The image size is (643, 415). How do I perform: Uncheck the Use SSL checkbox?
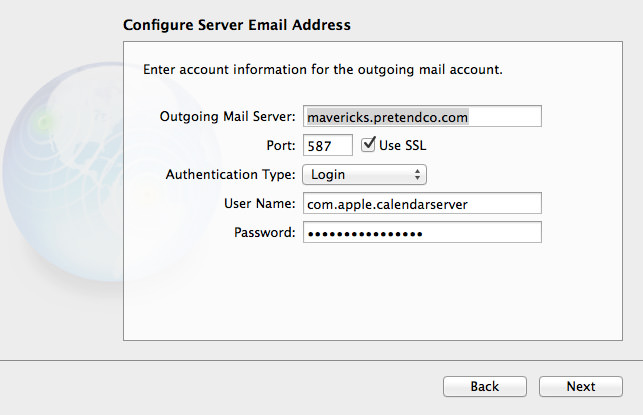368,144
